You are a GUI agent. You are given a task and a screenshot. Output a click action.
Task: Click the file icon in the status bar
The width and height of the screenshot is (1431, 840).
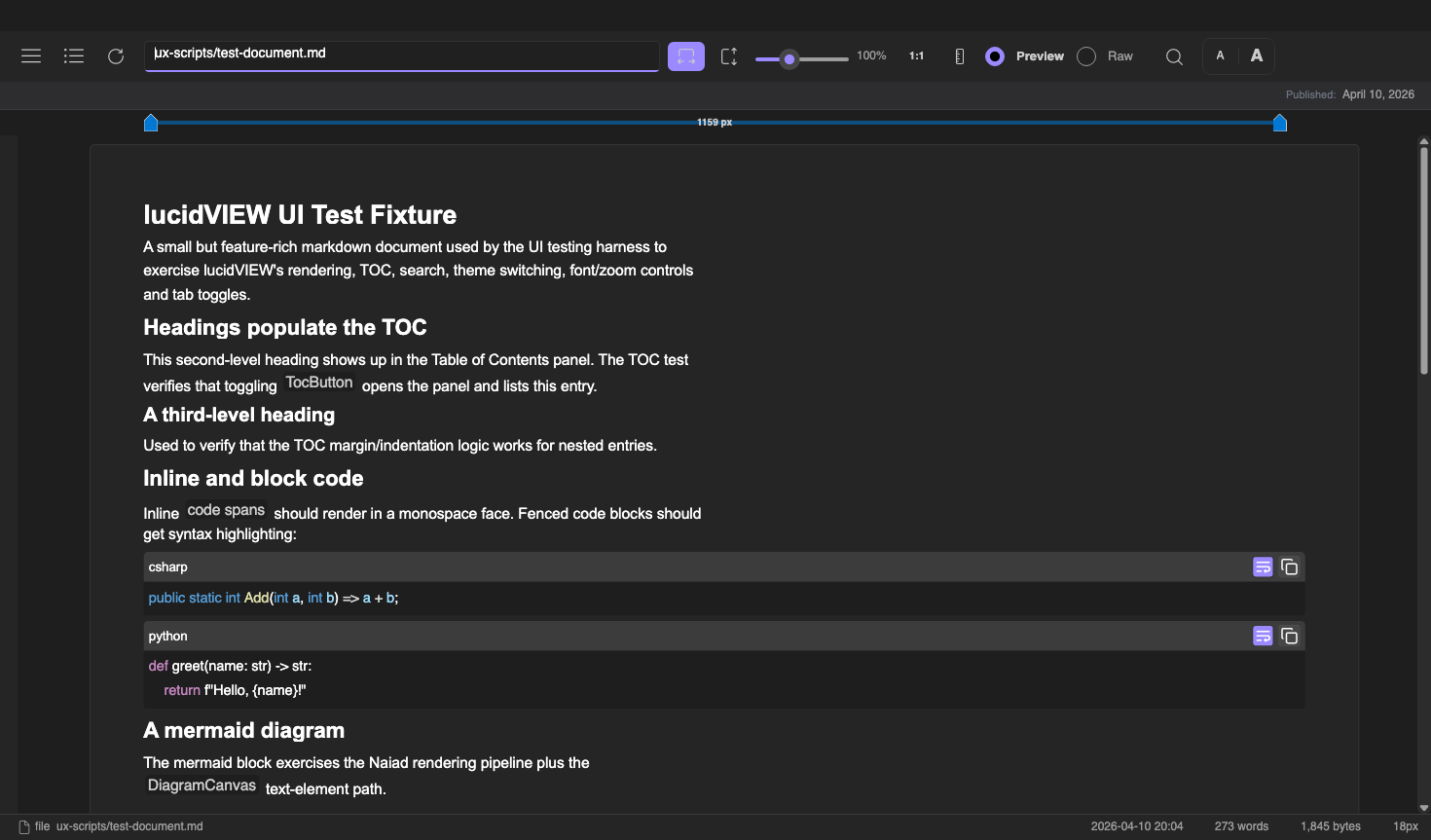24,826
